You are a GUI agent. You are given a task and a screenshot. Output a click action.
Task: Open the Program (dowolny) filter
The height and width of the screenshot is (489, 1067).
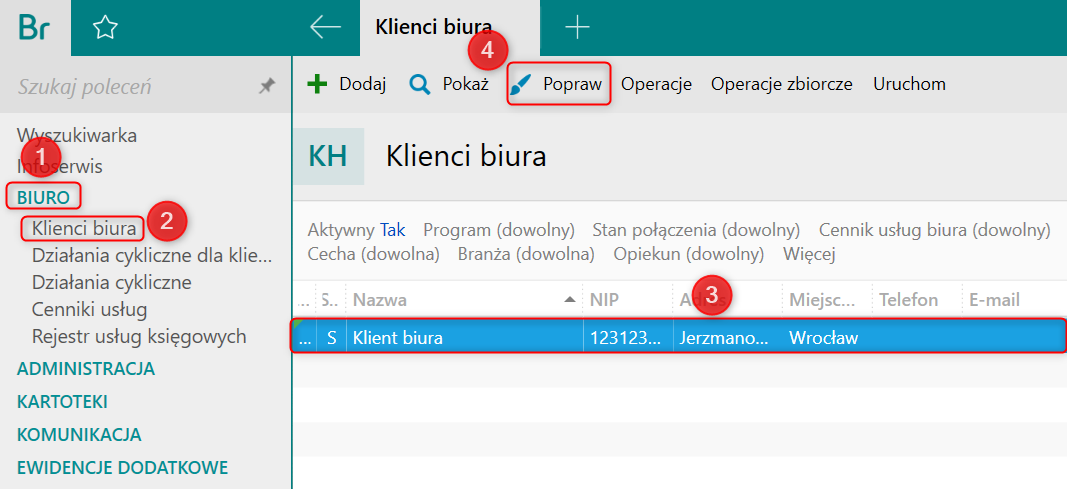point(499,230)
